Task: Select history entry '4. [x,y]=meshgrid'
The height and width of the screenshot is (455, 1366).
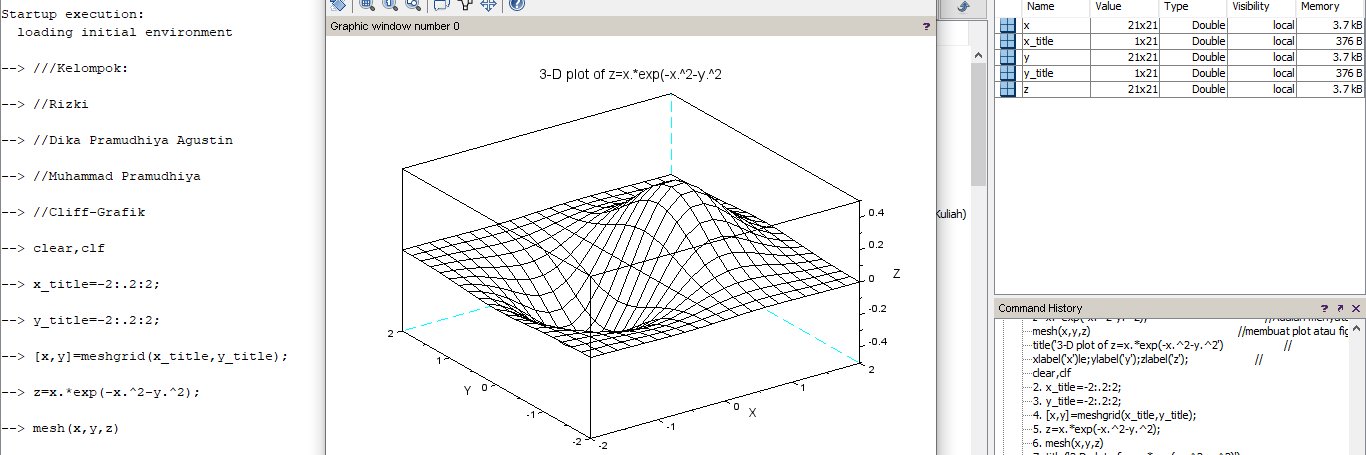Action: coord(1113,415)
